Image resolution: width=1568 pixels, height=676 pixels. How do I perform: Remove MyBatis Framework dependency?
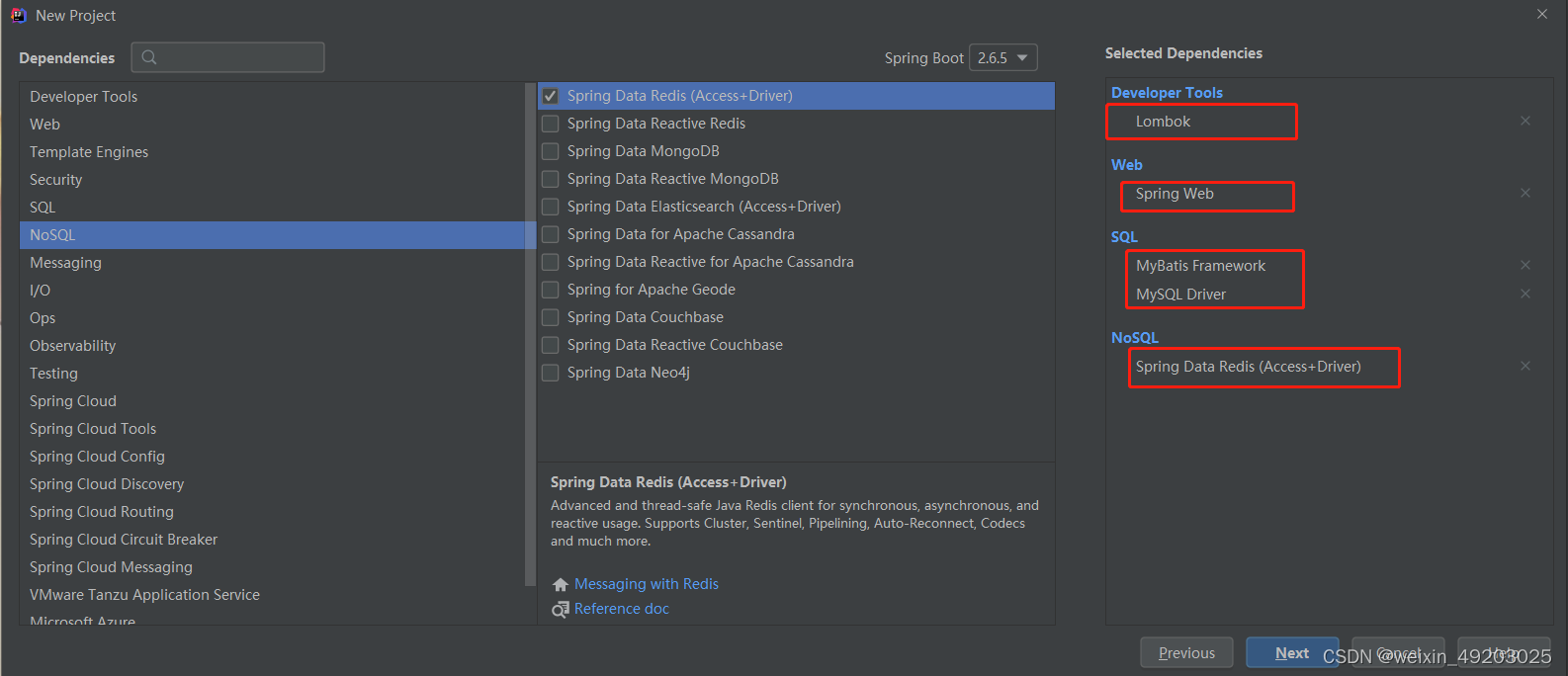[1525, 265]
